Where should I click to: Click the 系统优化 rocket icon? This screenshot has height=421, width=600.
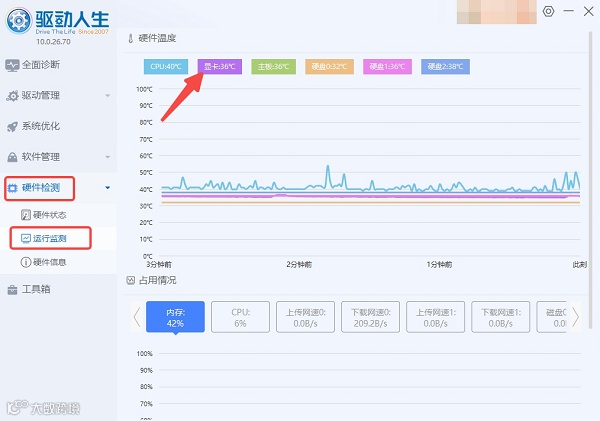tap(12, 127)
